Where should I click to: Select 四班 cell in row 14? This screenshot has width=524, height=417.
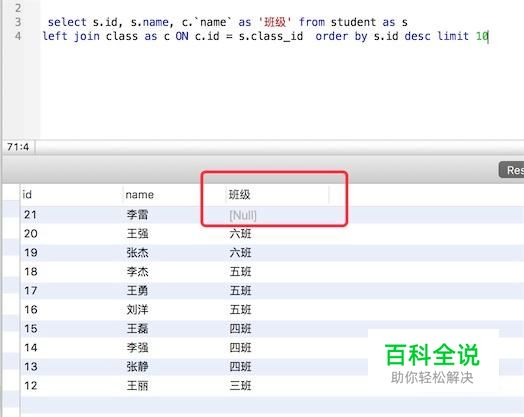pos(240,348)
